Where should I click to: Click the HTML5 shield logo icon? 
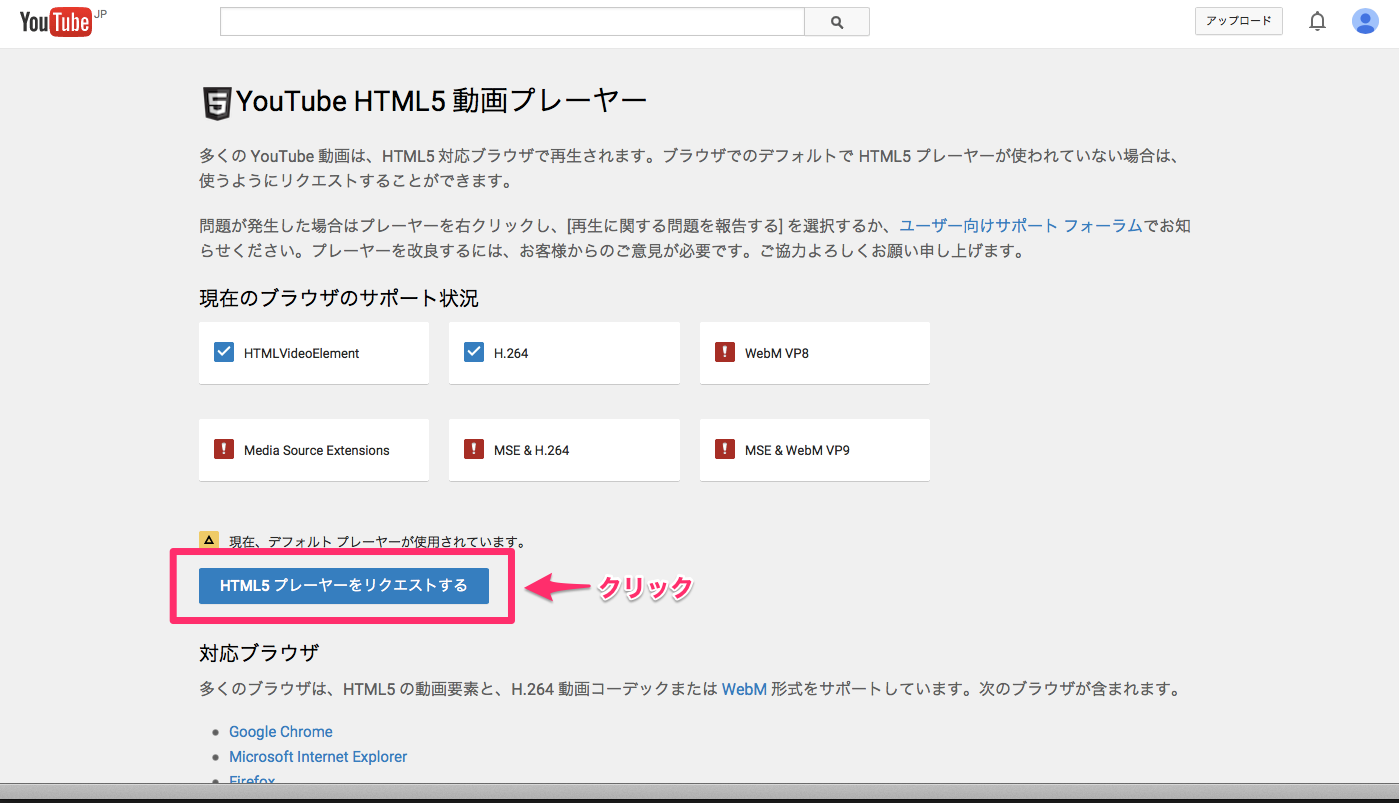point(216,103)
